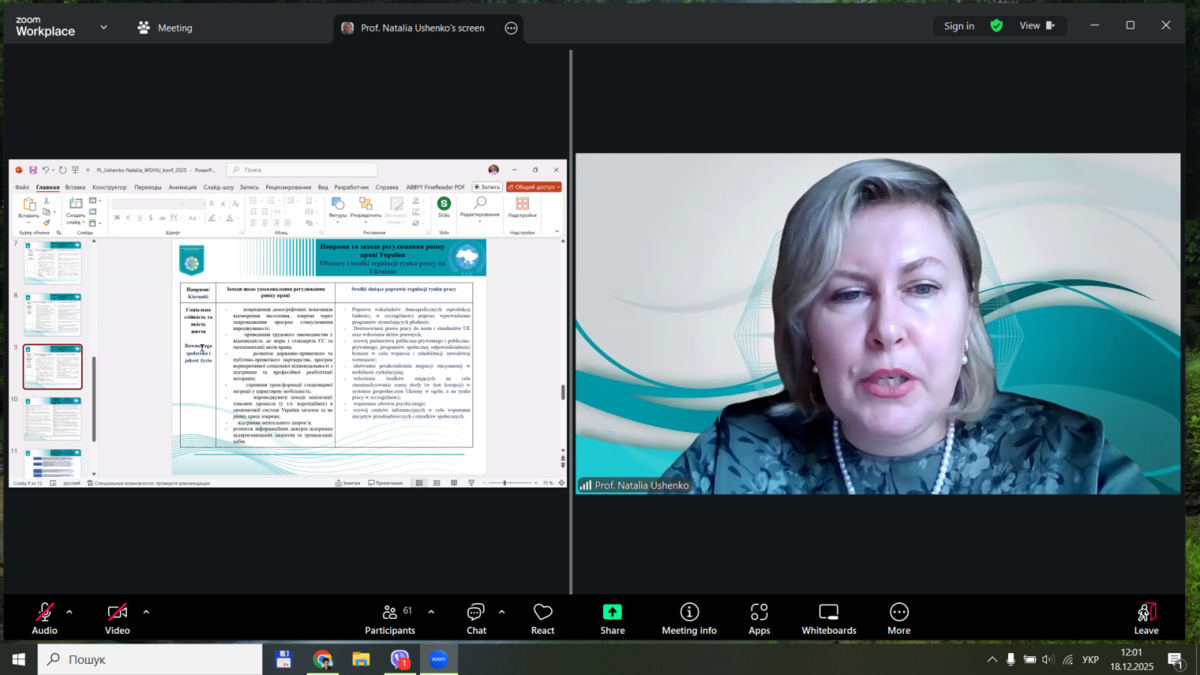Switch to the Meeting tab

point(165,28)
